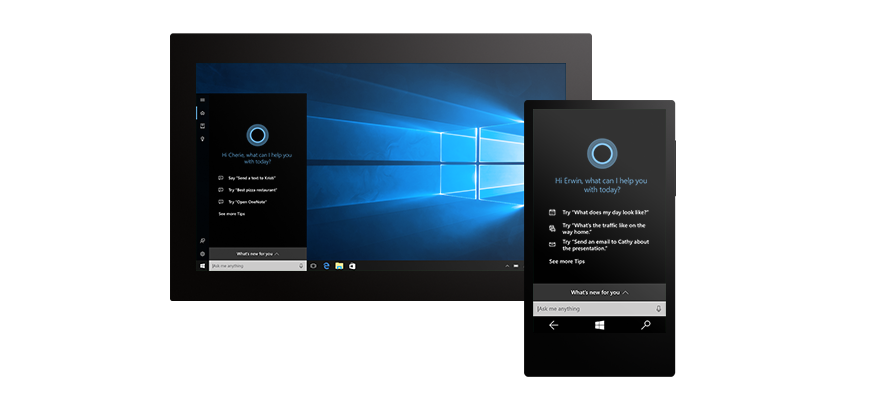Select the tip Try "What does my day look like?"
Screen dimensions: 890x400
click(606, 212)
